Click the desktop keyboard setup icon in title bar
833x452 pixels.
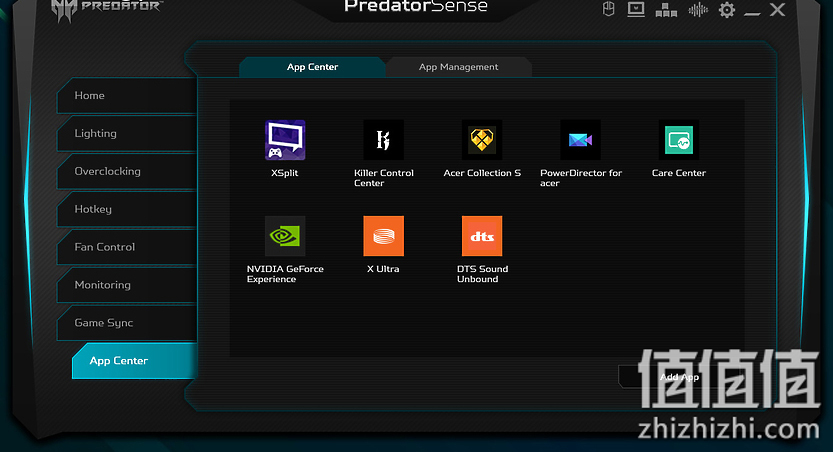[x=666, y=10]
